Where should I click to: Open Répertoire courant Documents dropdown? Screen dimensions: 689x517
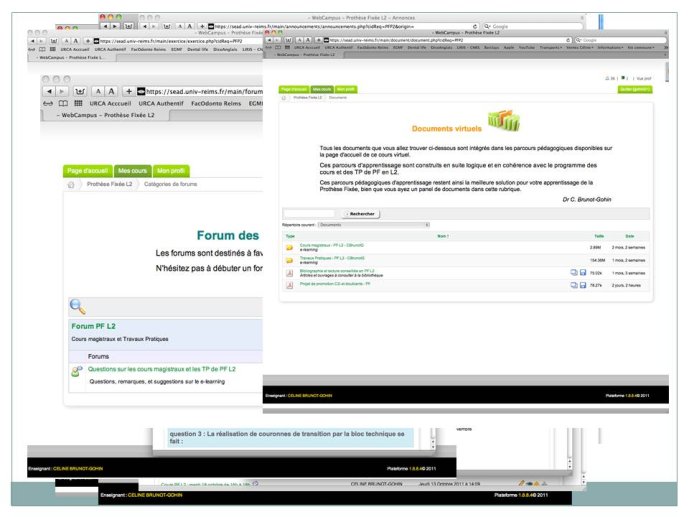(x=374, y=225)
